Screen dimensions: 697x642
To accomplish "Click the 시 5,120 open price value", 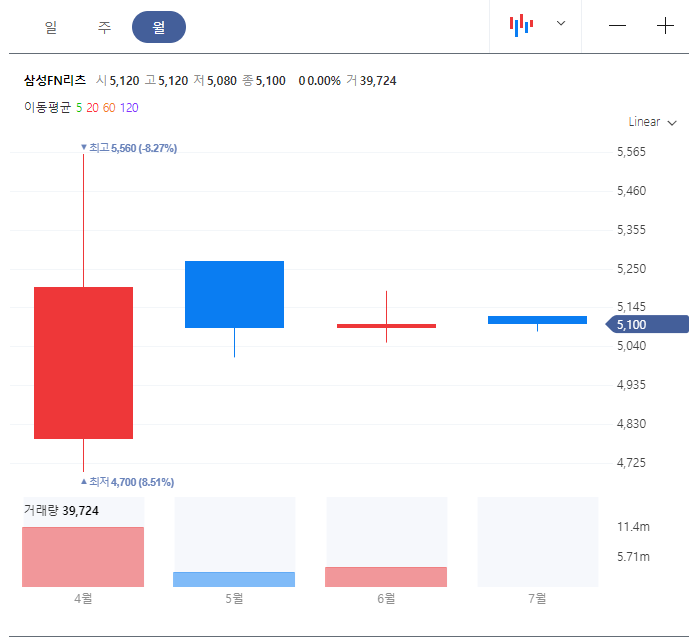I will click(118, 80).
